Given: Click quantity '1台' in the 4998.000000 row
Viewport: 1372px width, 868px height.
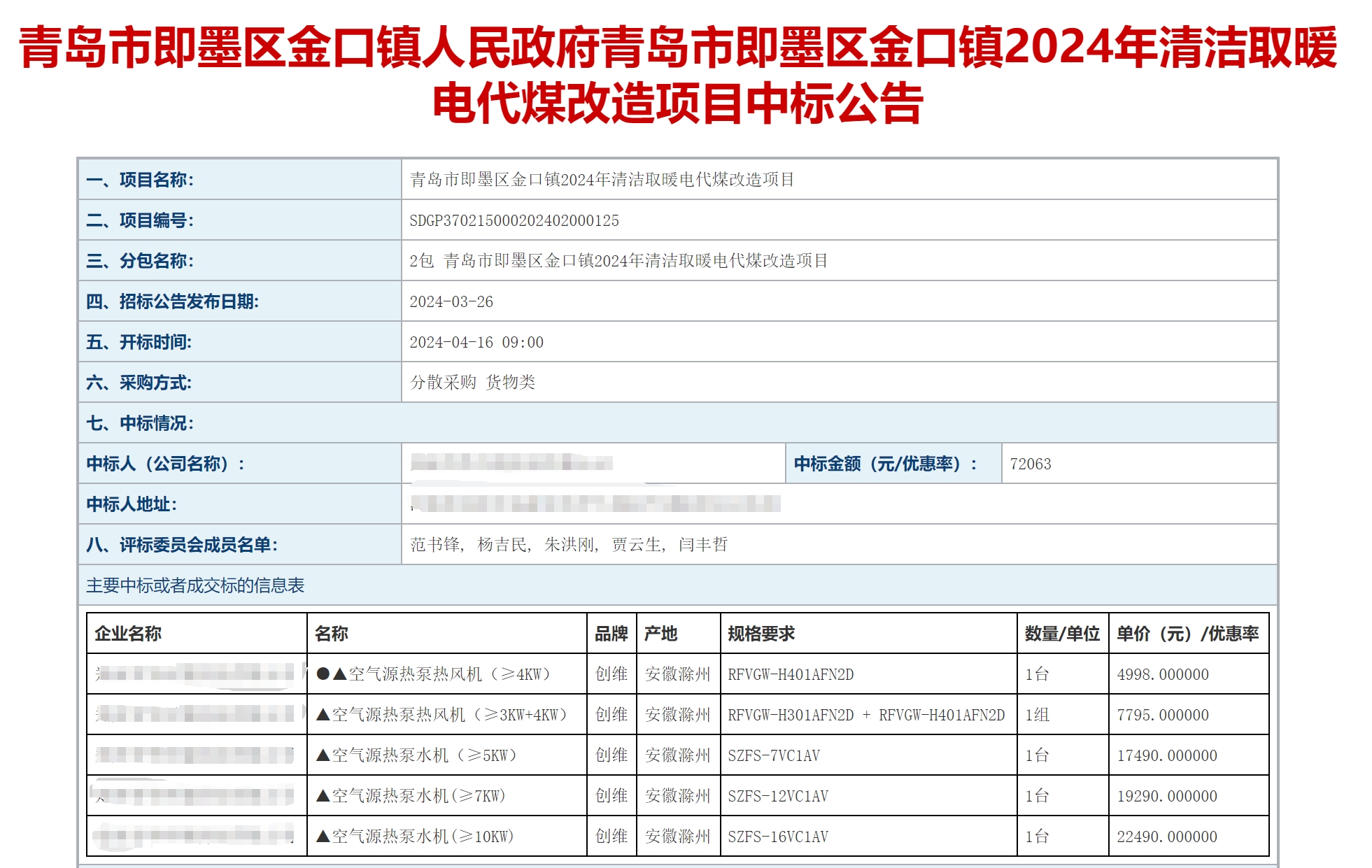Looking at the screenshot, I should pyautogui.click(x=1037, y=674).
